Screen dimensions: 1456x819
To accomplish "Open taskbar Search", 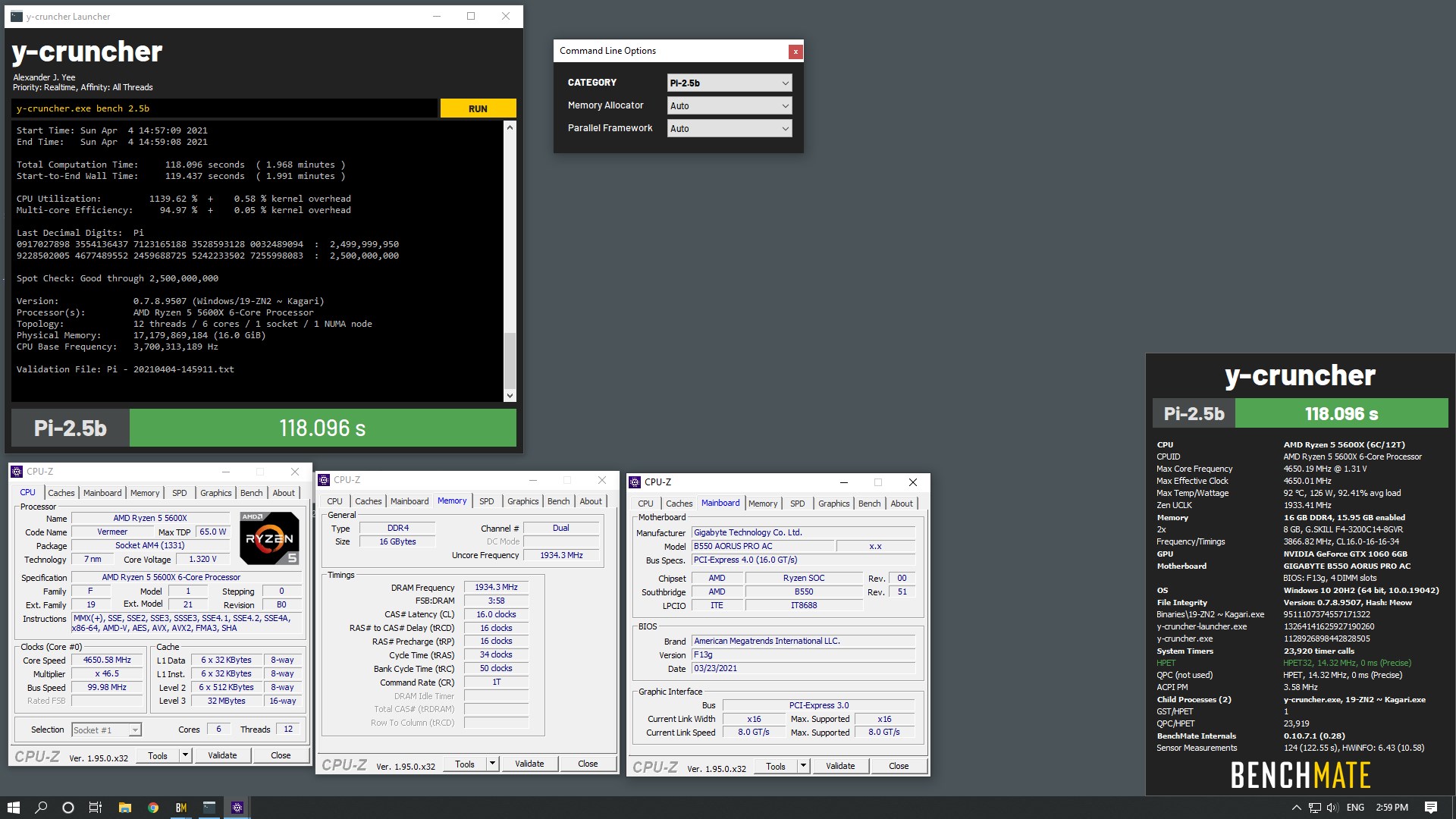I will pos(41,808).
